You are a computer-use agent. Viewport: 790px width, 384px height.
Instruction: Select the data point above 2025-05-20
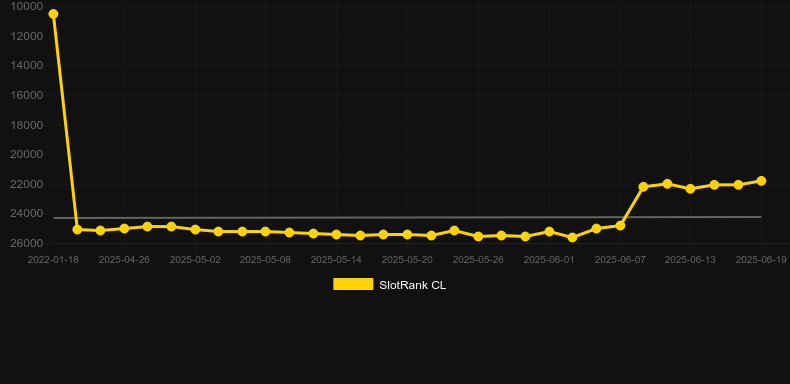point(407,234)
